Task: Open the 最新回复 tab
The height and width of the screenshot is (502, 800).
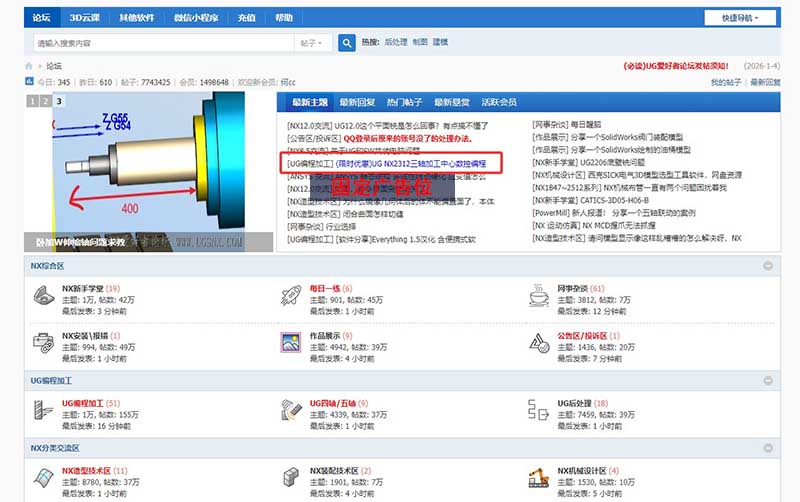Action: pos(357,102)
